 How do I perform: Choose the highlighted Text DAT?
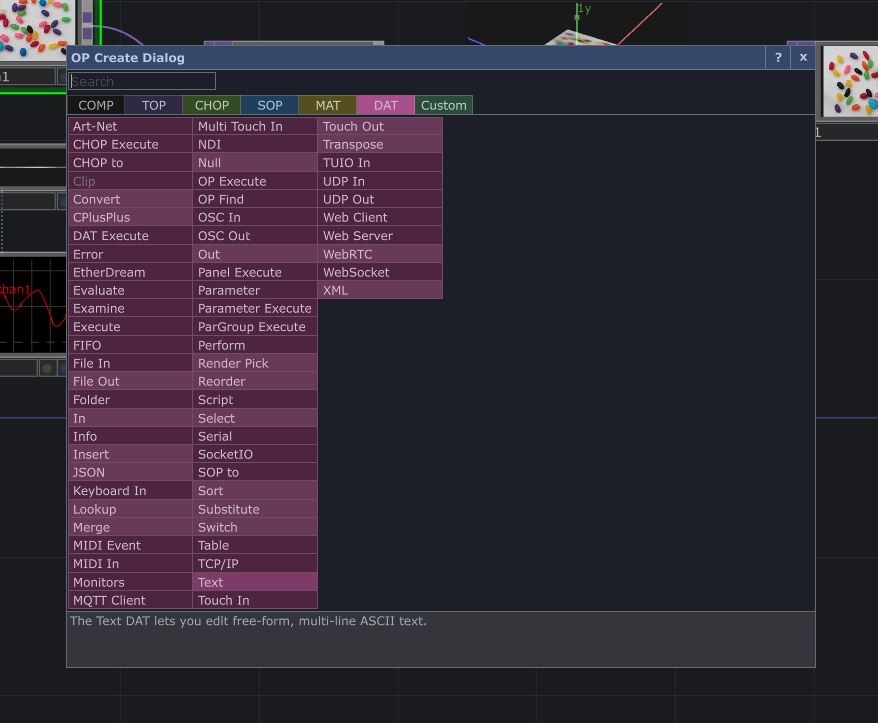[255, 582]
